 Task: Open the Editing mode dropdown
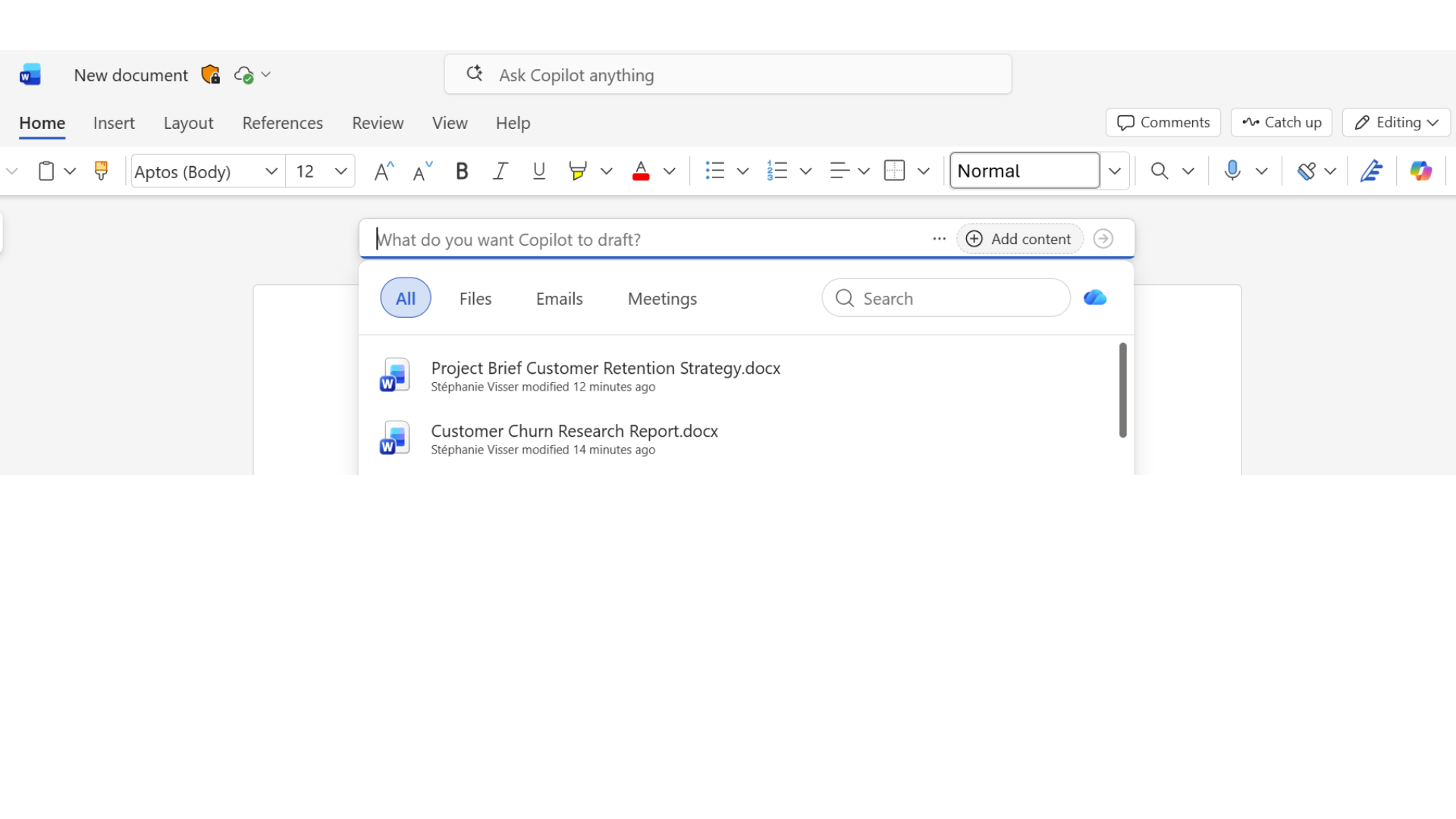[x=1396, y=122]
